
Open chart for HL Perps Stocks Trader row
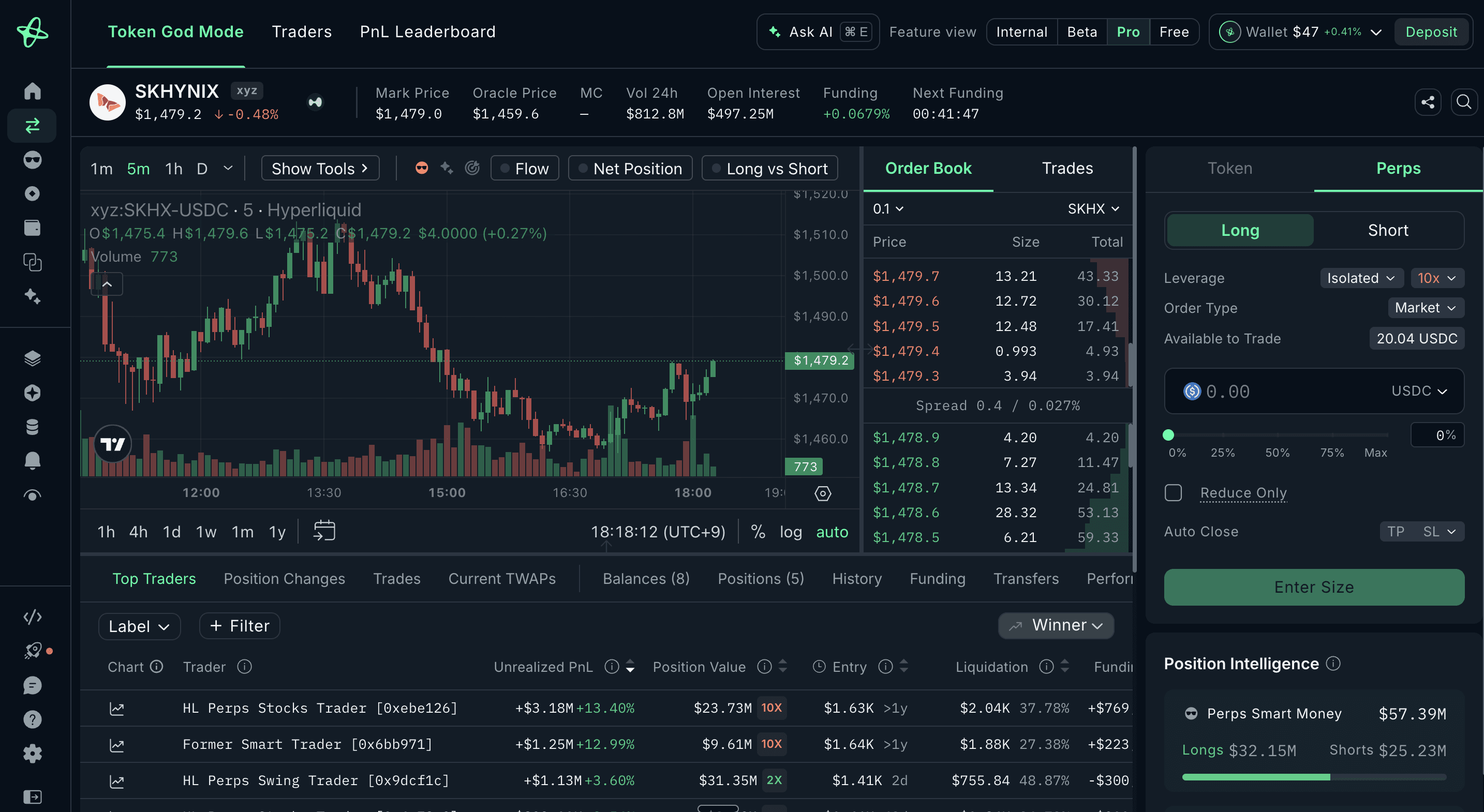point(117,709)
